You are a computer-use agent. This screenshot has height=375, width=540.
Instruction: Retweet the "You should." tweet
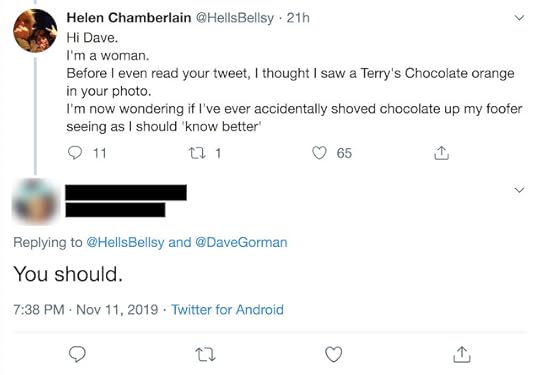[x=205, y=354]
